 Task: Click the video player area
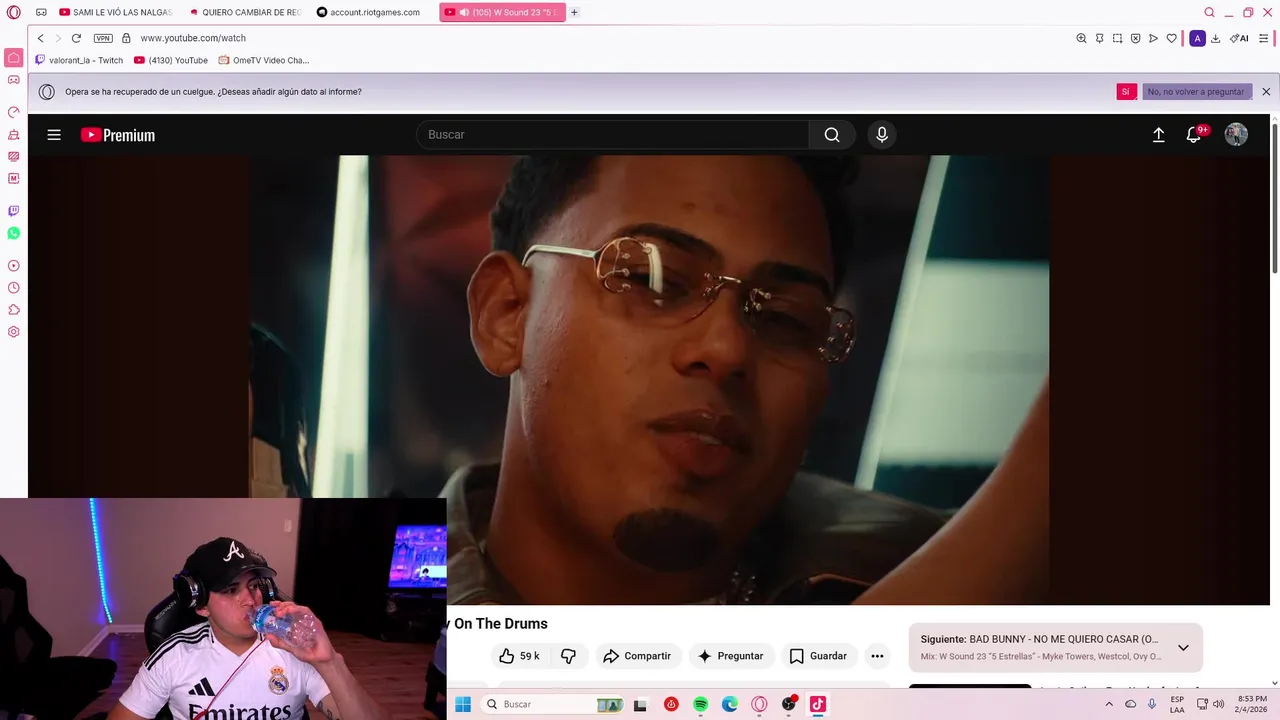(648, 380)
